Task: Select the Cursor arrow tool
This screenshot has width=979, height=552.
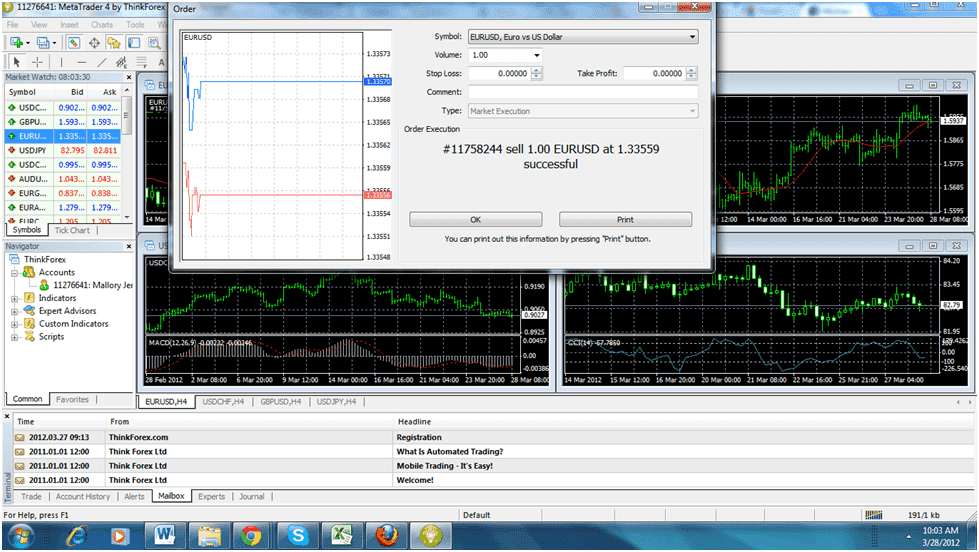Action: [17, 62]
